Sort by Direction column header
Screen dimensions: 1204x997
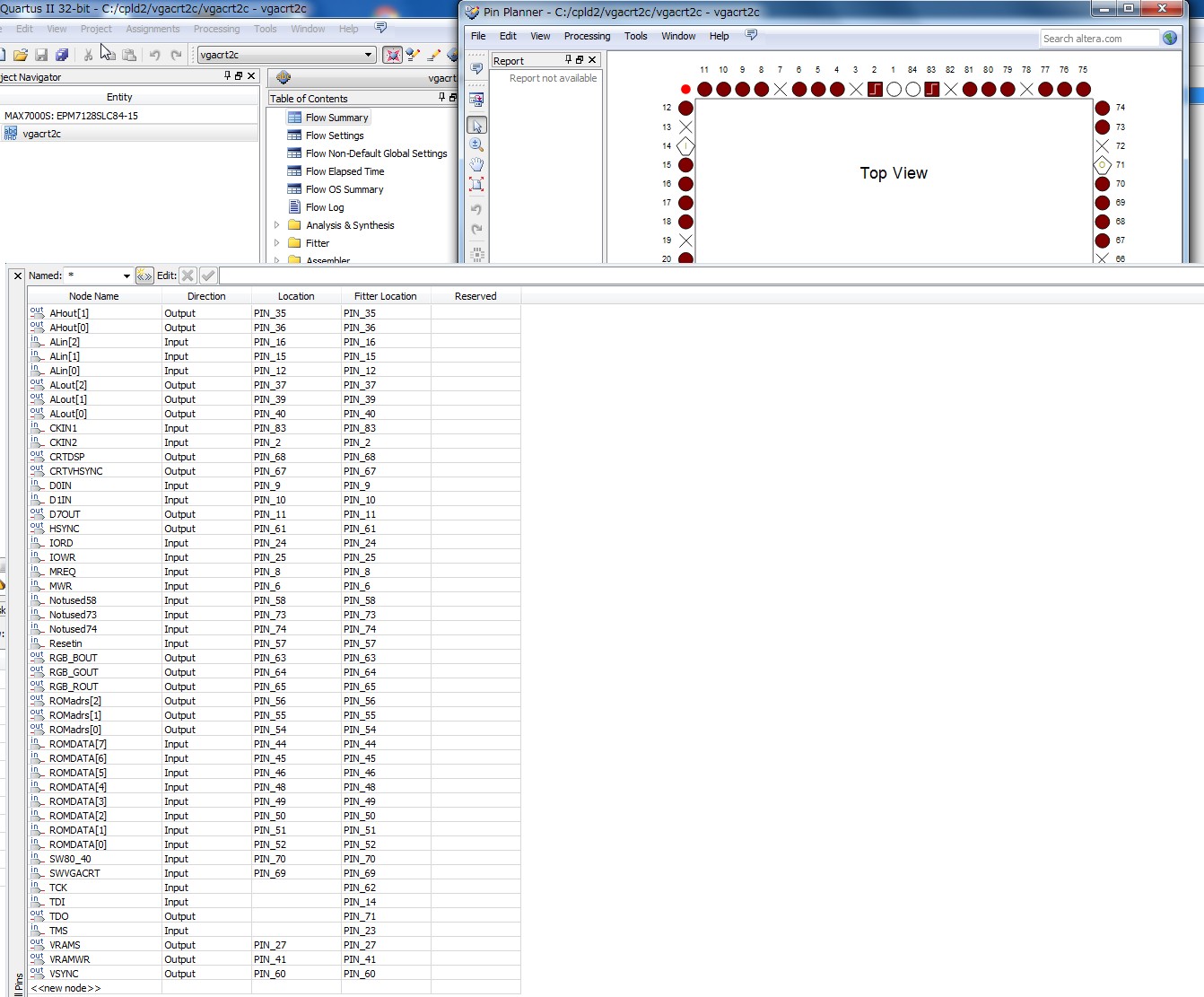tap(206, 296)
